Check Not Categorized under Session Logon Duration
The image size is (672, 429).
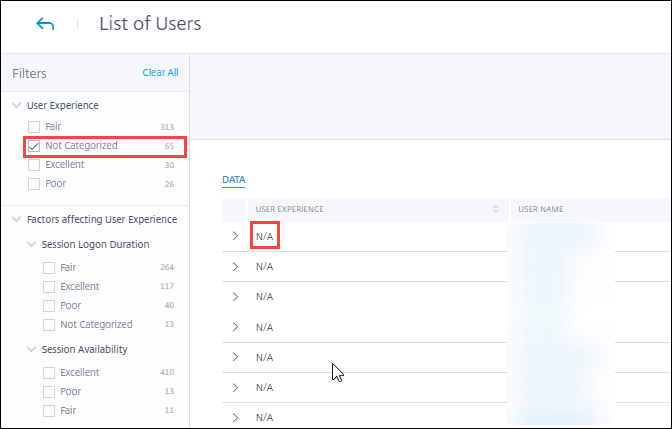pyautogui.click(x=49, y=325)
